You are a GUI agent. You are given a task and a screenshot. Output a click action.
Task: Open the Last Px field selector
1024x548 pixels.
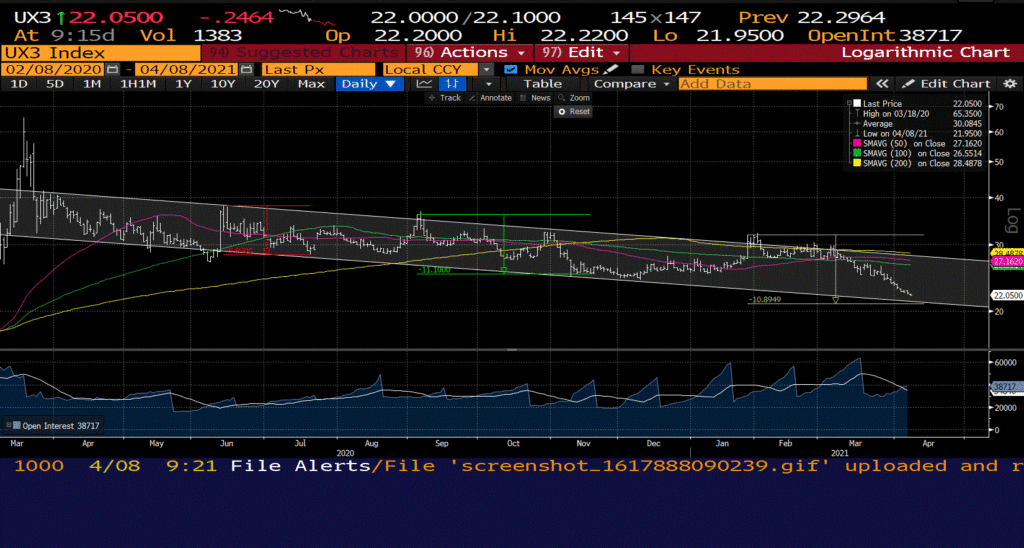[x=318, y=69]
